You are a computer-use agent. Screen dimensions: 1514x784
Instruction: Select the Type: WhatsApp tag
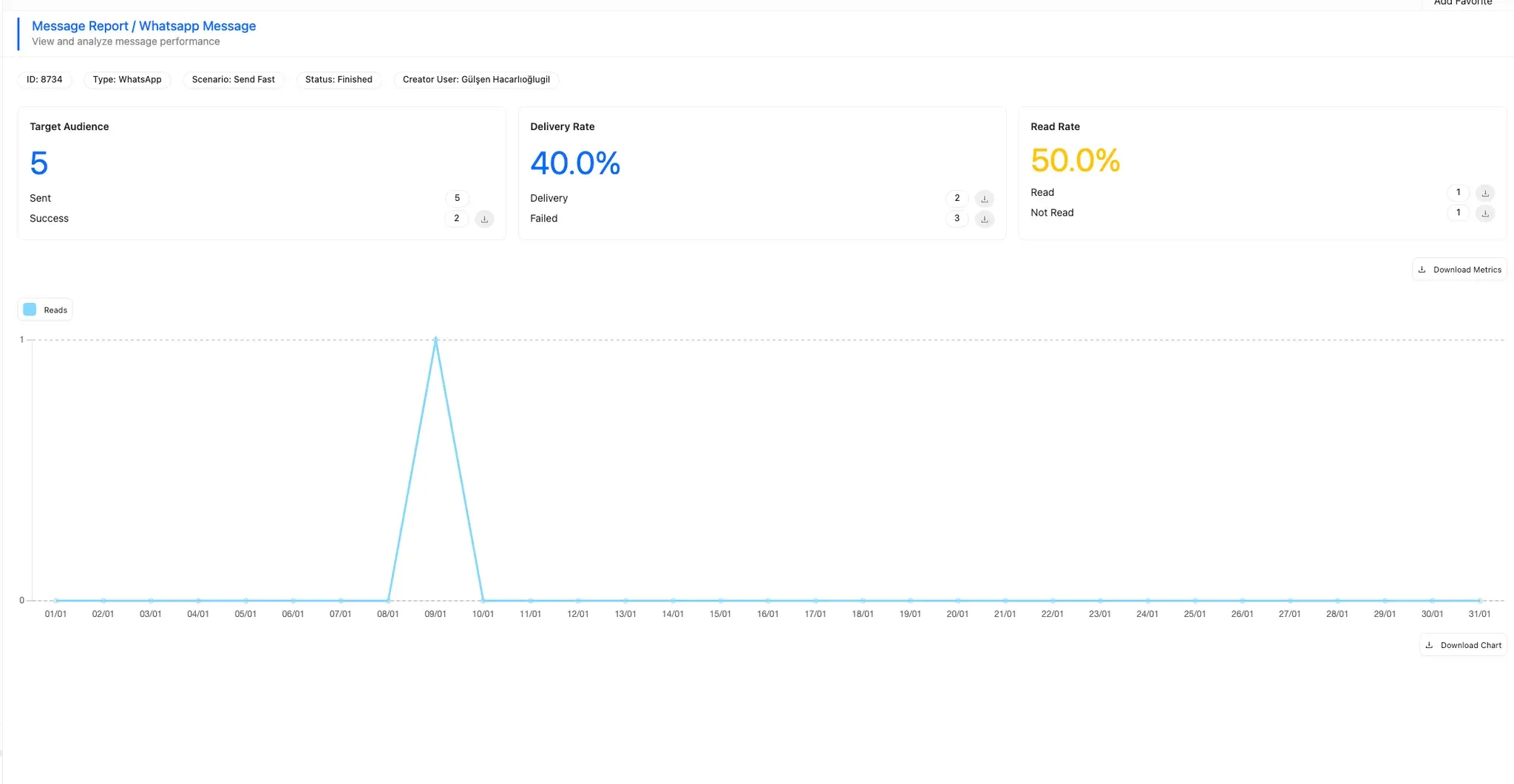coord(127,80)
